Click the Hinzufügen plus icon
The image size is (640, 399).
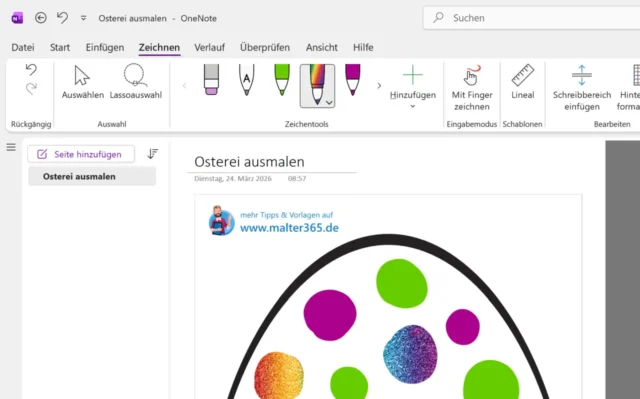[x=413, y=75]
